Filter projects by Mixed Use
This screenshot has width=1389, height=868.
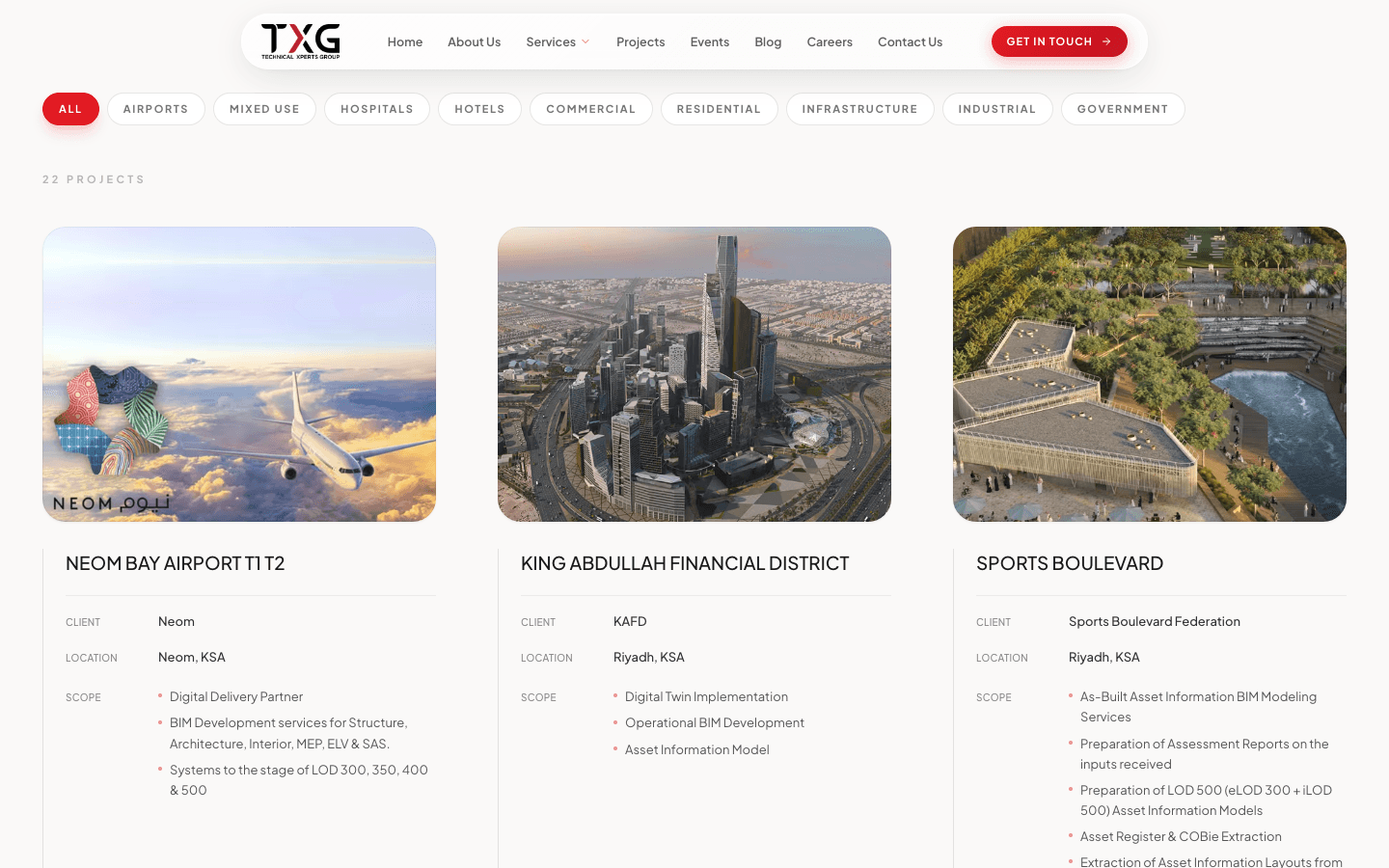pyautogui.click(x=264, y=109)
